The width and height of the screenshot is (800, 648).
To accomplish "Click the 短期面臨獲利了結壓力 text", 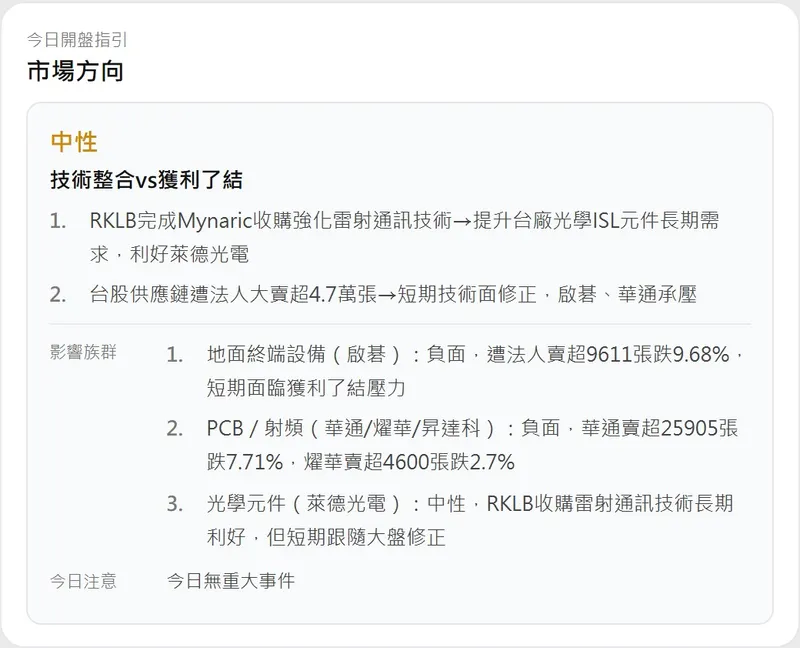I will coord(306,388).
